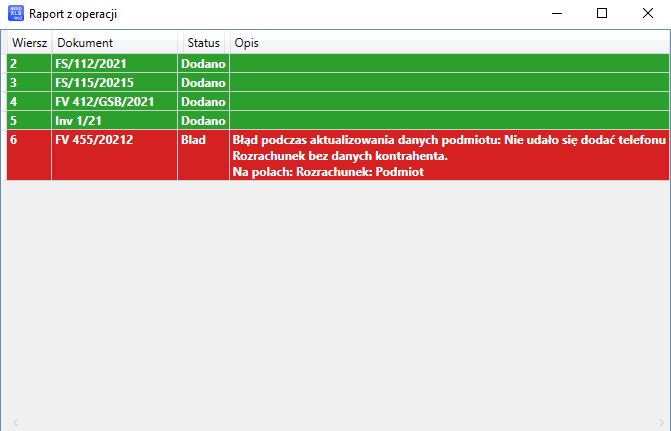
Task: Click row number 2 in Wiersz column
Action: tap(14, 63)
